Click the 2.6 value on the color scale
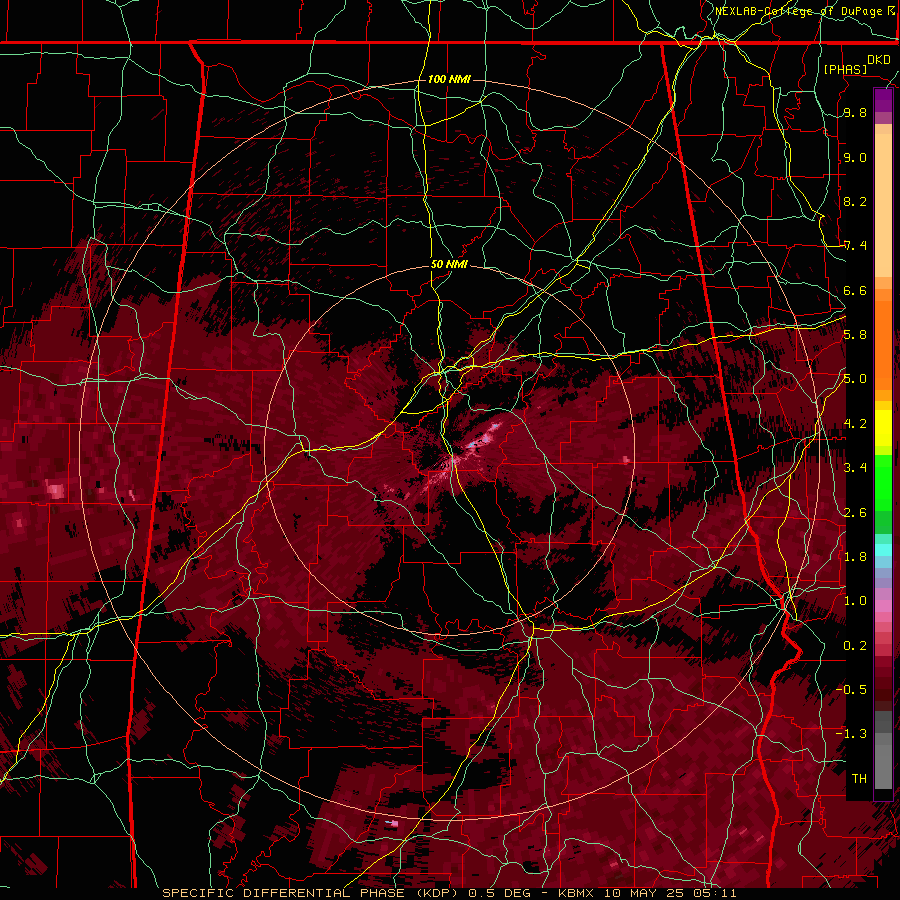Viewport: 900px width, 900px height. pyautogui.click(x=855, y=512)
